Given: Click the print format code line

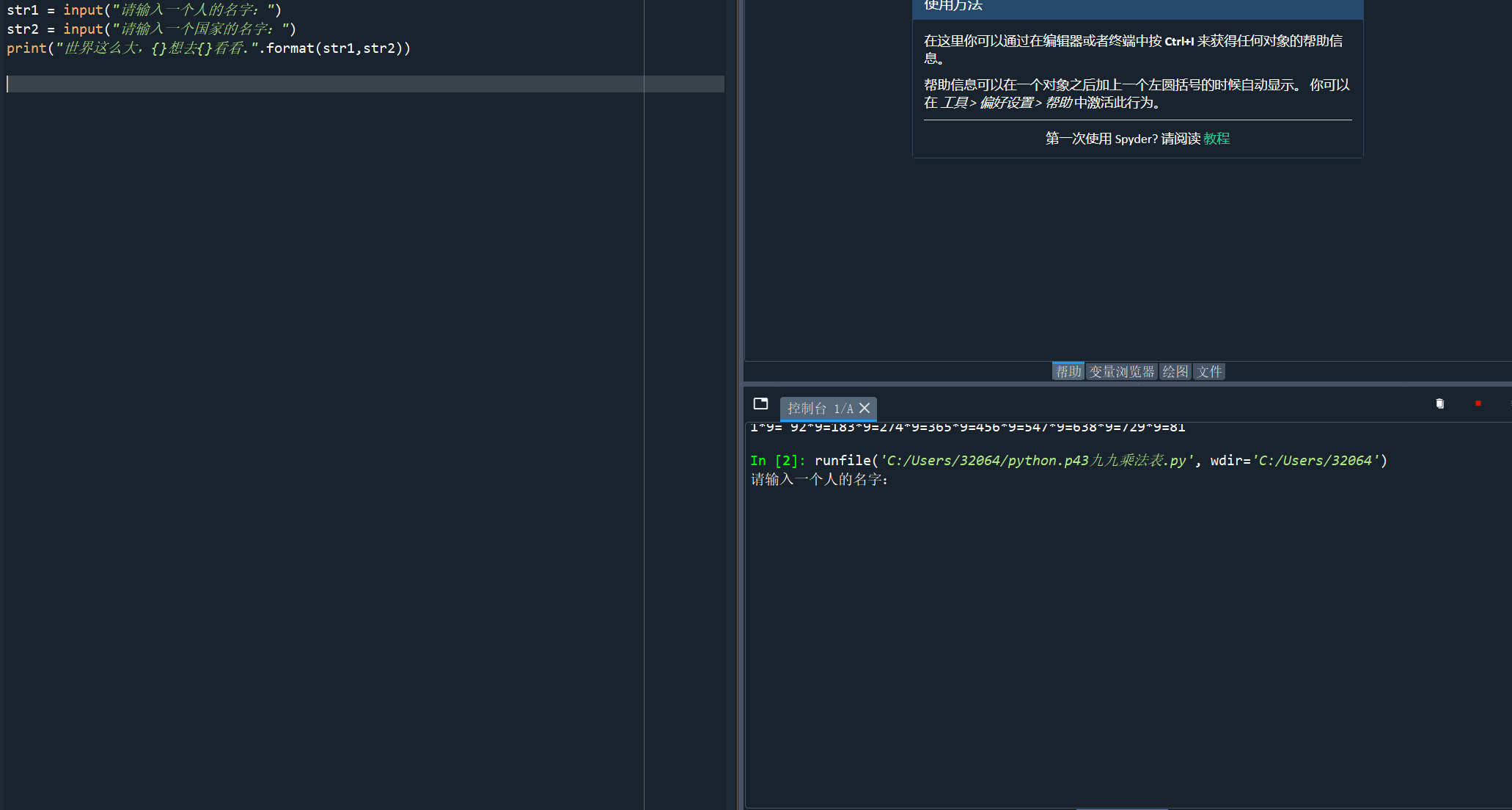Looking at the screenshot, I should tap(208, 48).
